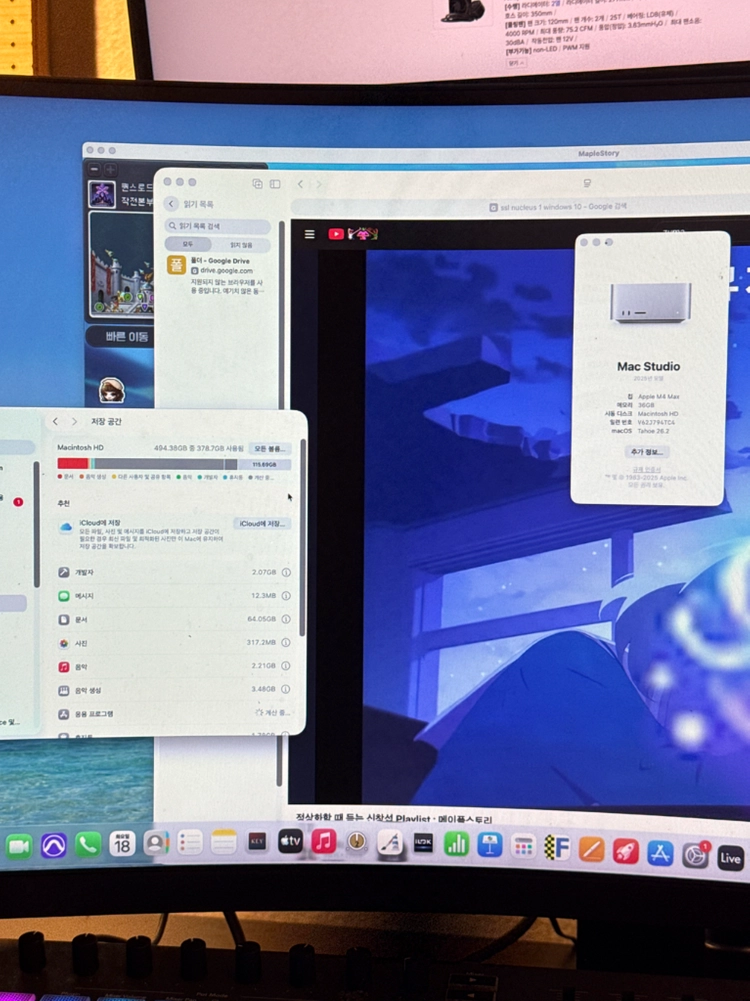
Task: Click the red rocket app in Dock
Action: (x=626, y=852)
